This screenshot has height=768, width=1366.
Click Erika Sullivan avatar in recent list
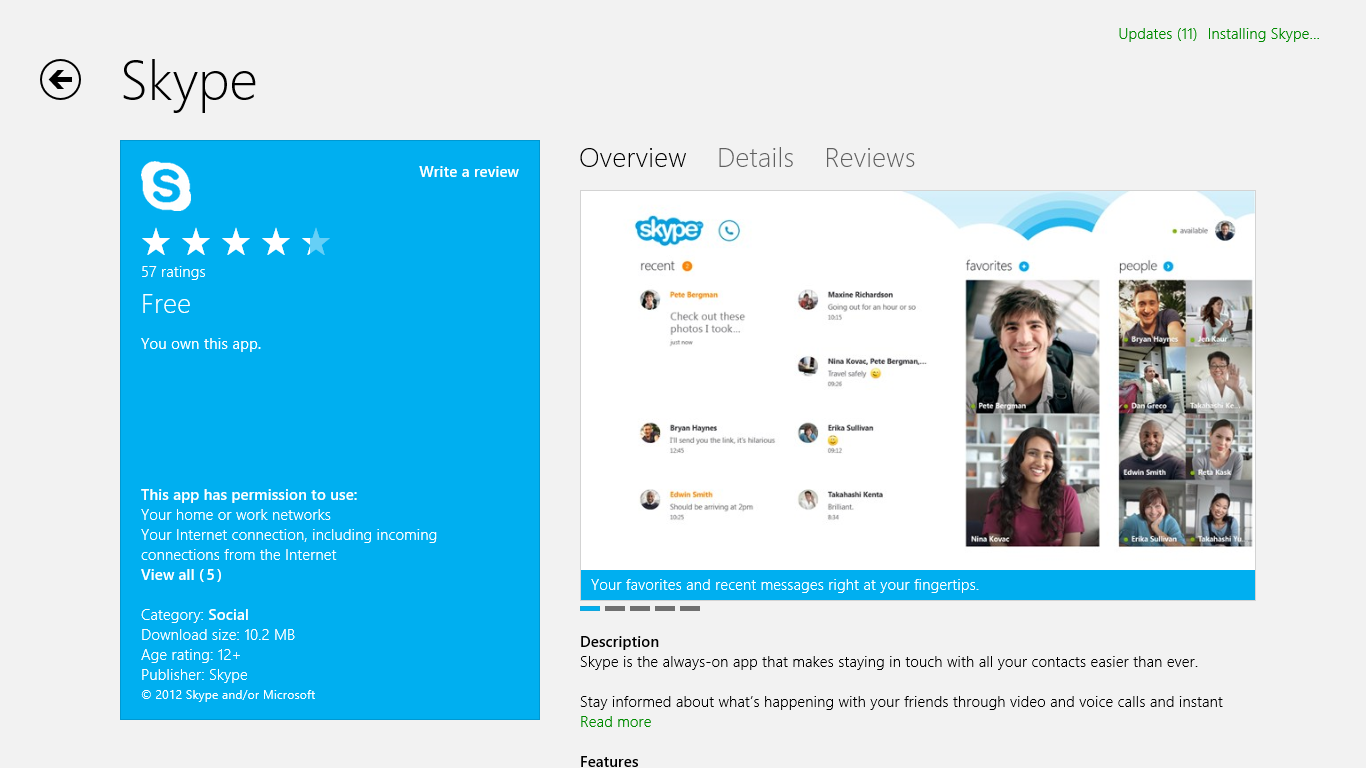pyautogui.click(x=808, y=433)
